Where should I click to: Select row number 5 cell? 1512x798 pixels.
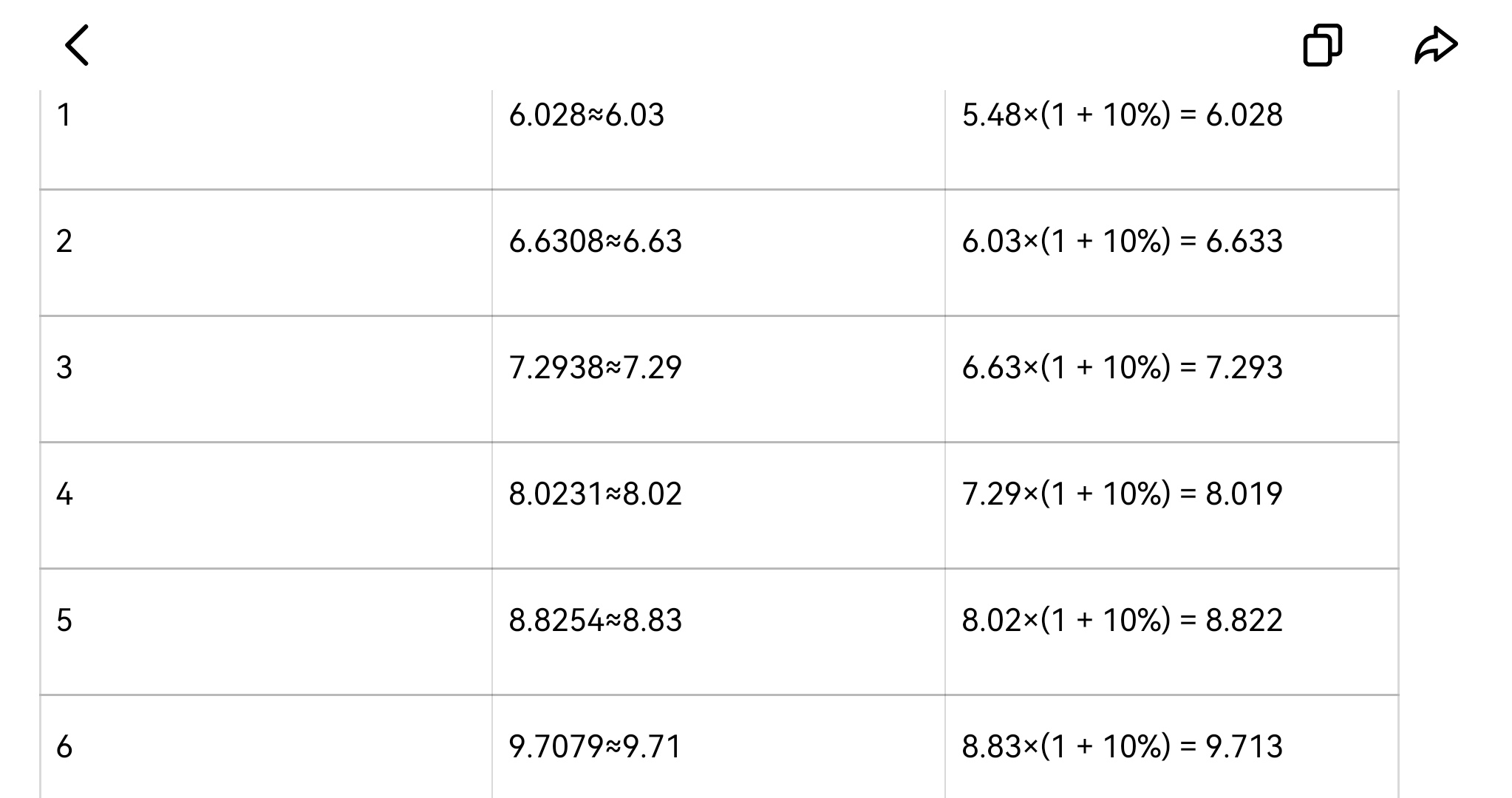coord(64,621)
